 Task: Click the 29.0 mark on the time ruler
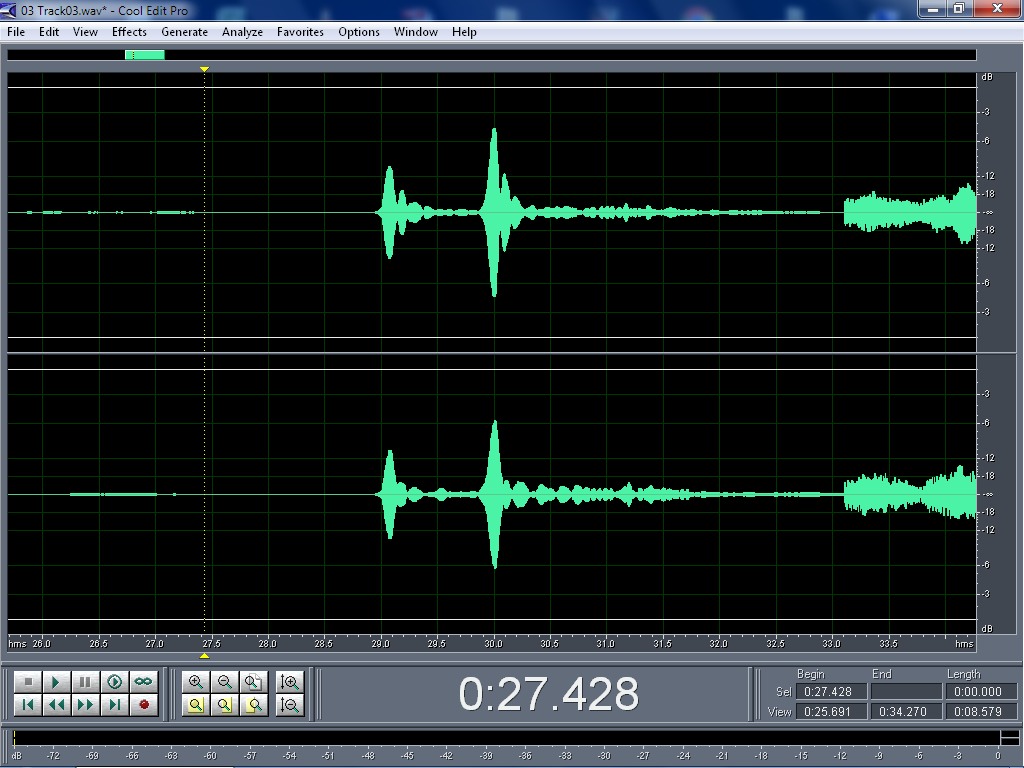click(380, 644)
